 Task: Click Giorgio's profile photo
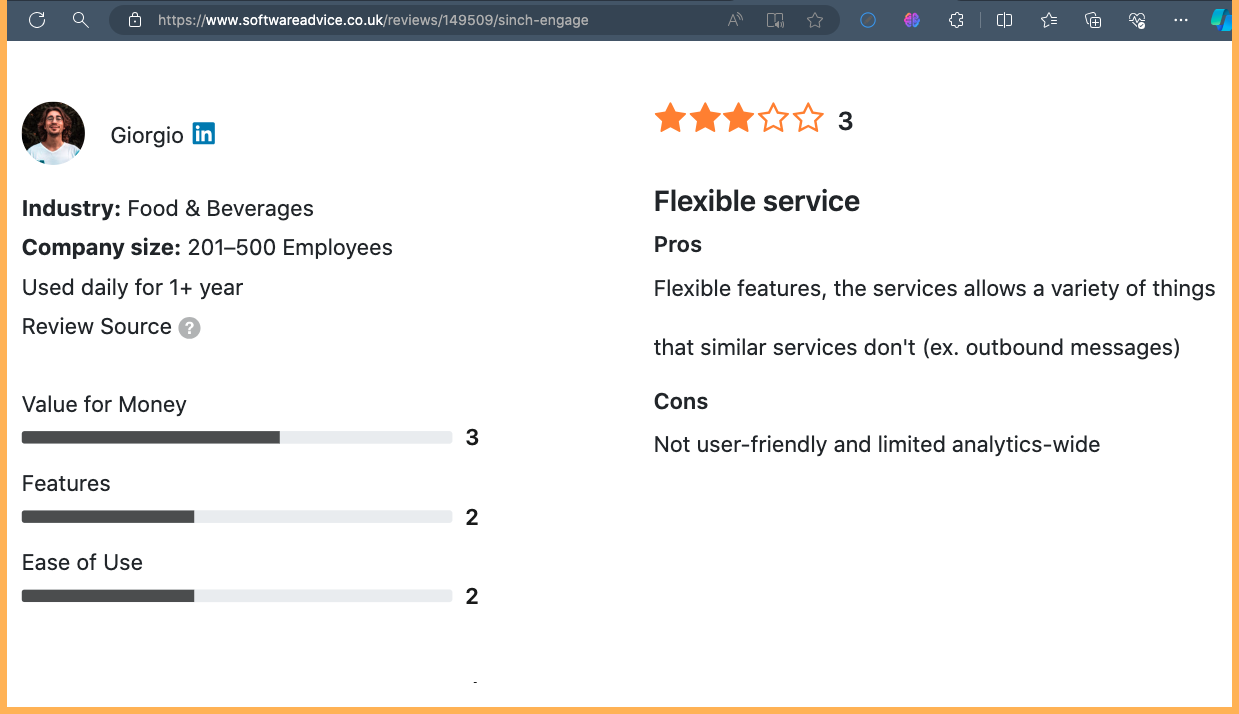53,133
